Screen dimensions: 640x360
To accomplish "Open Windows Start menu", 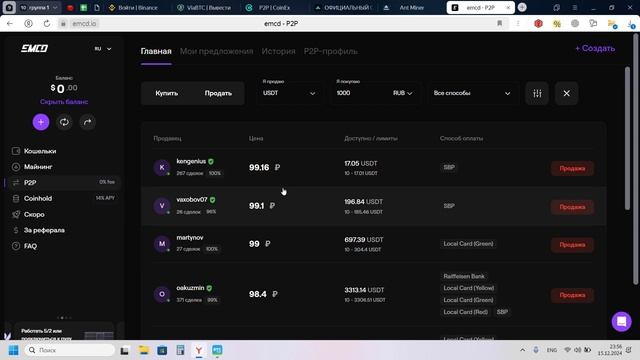I will point(13,350).
